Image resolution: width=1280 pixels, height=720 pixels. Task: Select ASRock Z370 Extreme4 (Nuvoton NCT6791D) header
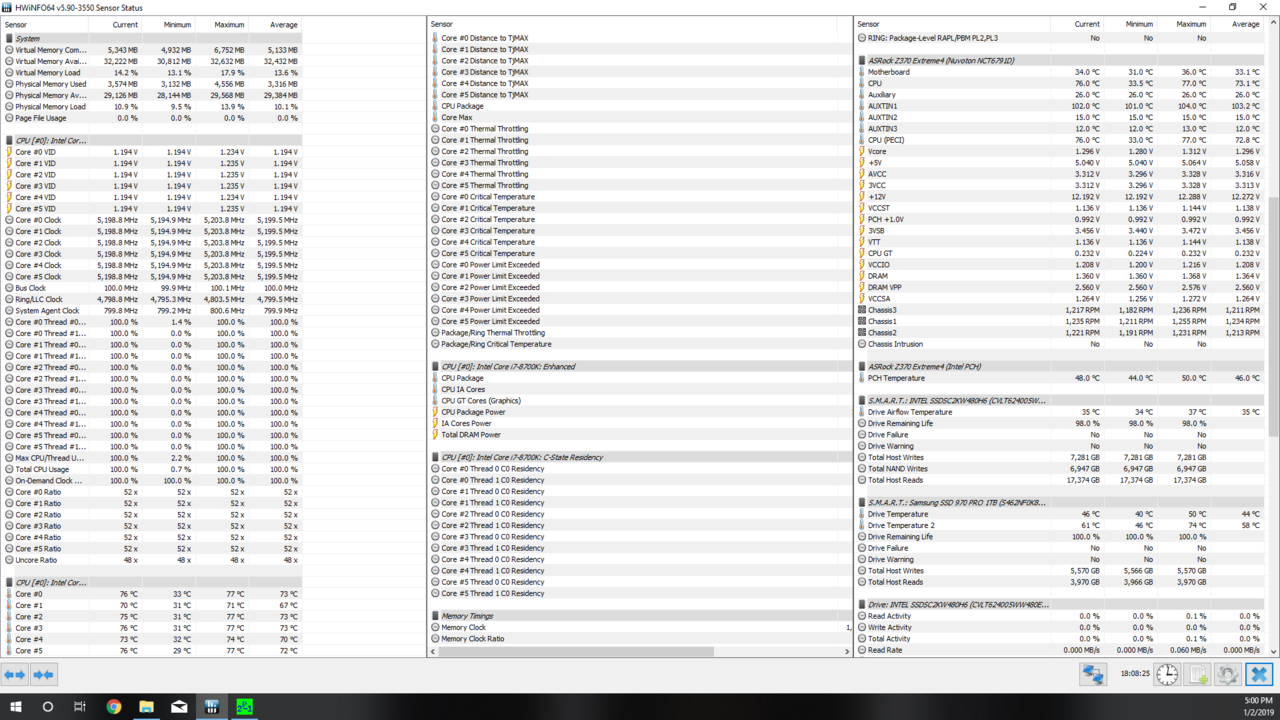(1061, 60)
